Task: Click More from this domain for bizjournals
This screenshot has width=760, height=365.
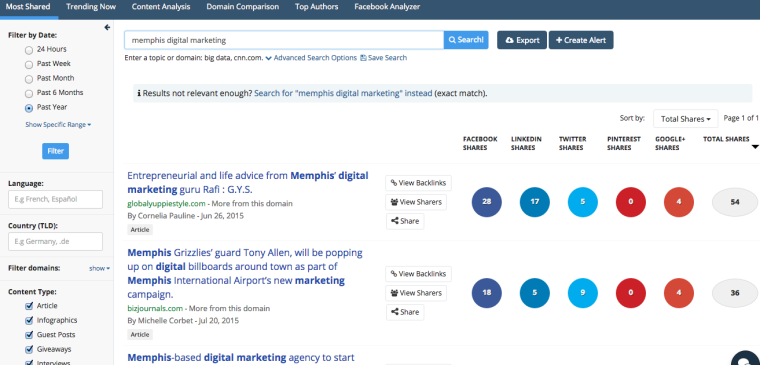Action: (x=229, y=308)
